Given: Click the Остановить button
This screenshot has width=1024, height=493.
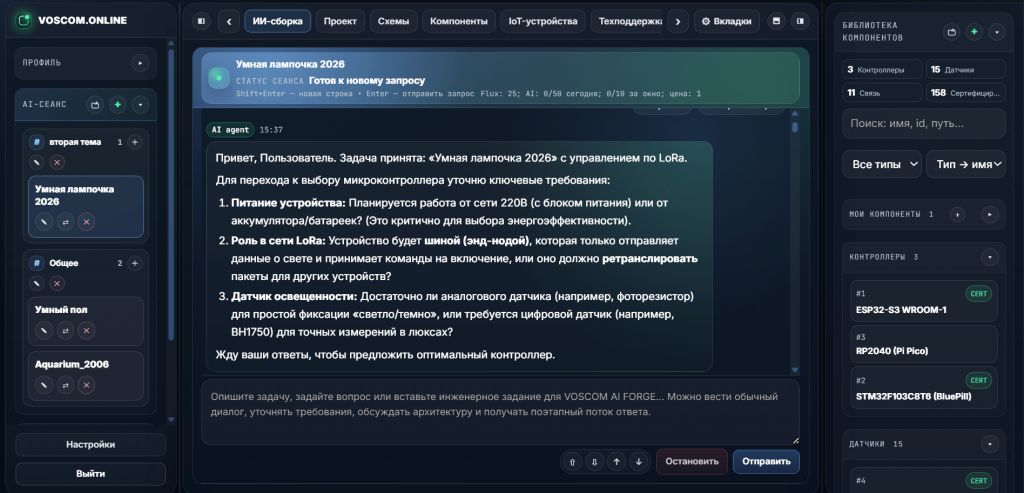Looking at the screenshot, I should tap(692, 461).
